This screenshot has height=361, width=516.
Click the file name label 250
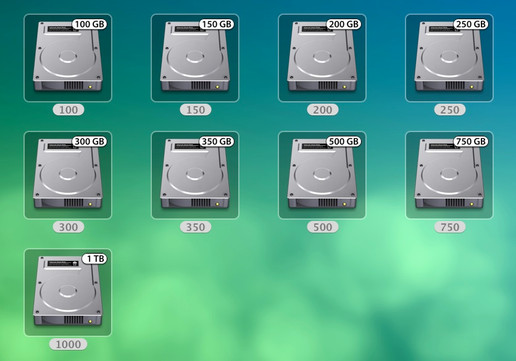(x=450, y=110)
